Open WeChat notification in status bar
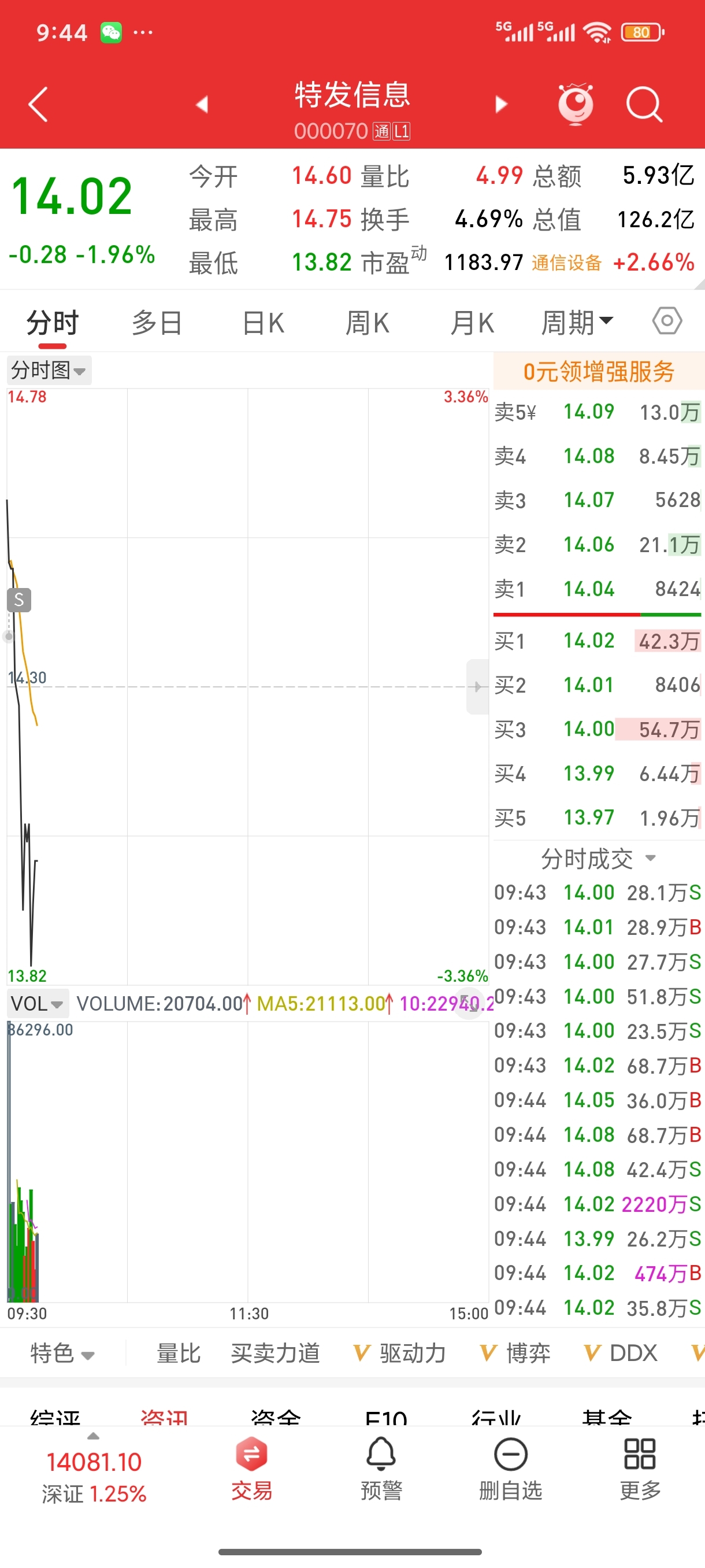705x1568 pixels. 111,32
